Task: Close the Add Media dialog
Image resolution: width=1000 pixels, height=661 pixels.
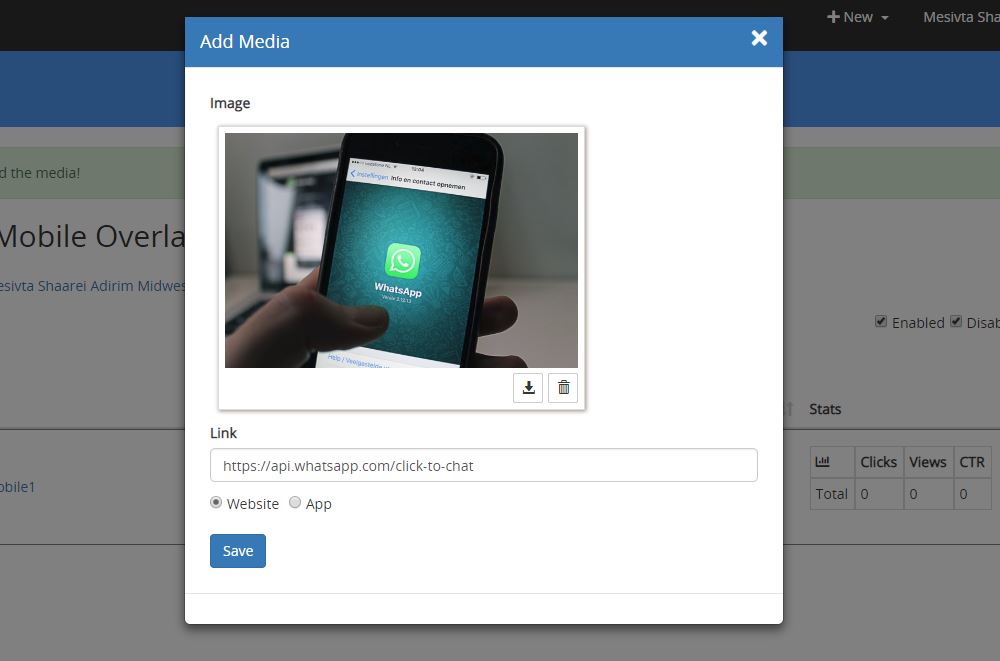Action: click(759, 38)
